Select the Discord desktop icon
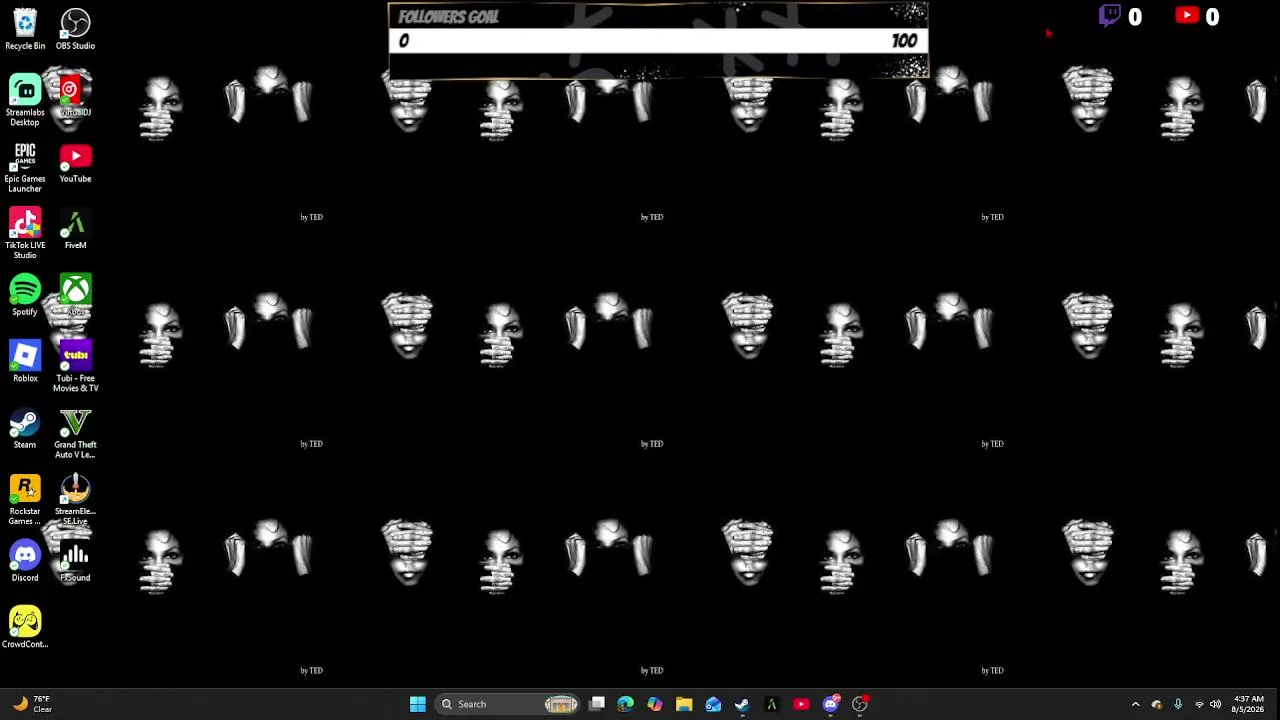Screen dimensions: 1280x720 (x=25, y=561)
